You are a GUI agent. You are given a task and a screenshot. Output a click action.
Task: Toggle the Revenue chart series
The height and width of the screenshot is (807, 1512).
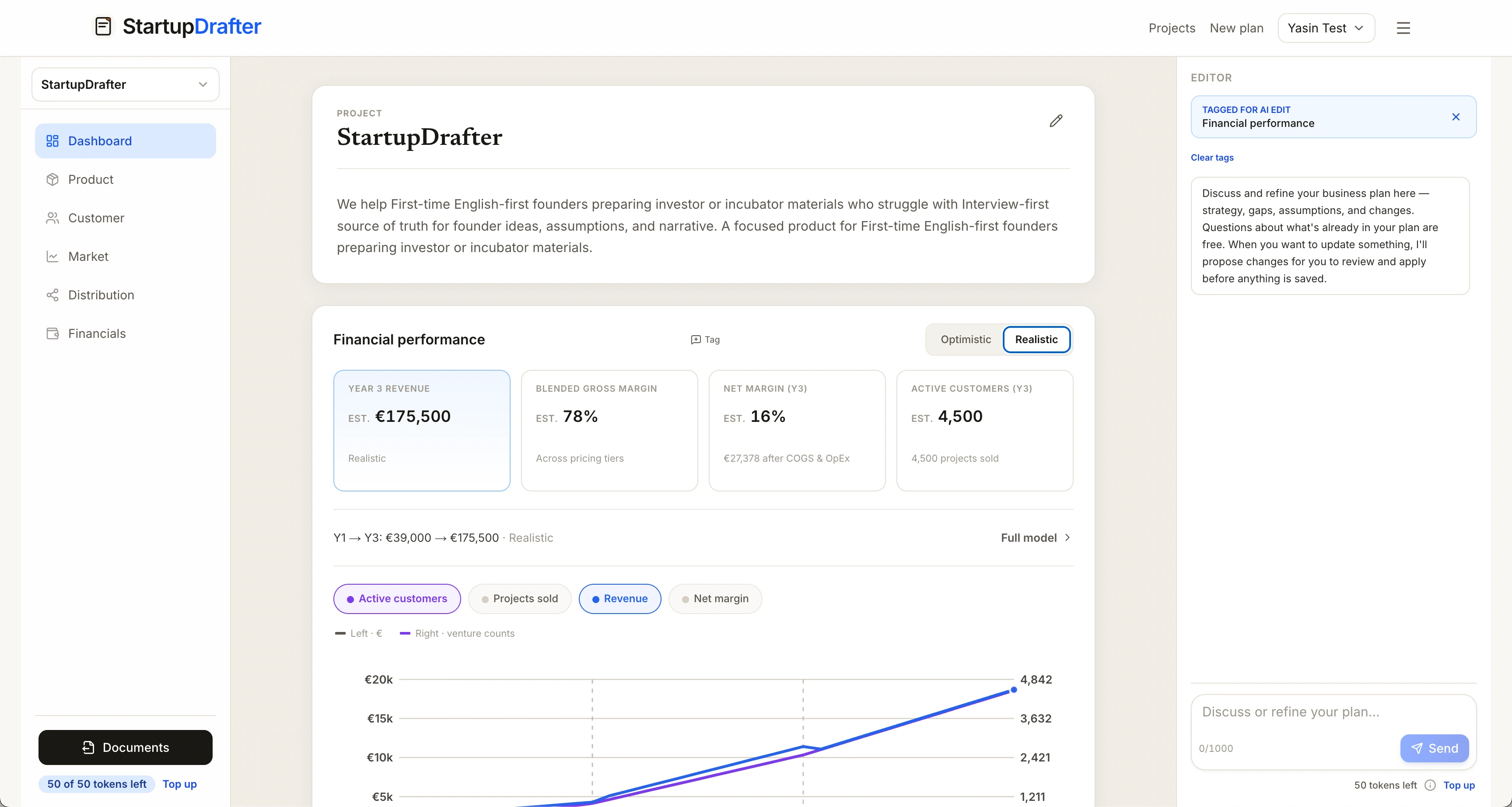pyautogui.click(x=620, y=599)
